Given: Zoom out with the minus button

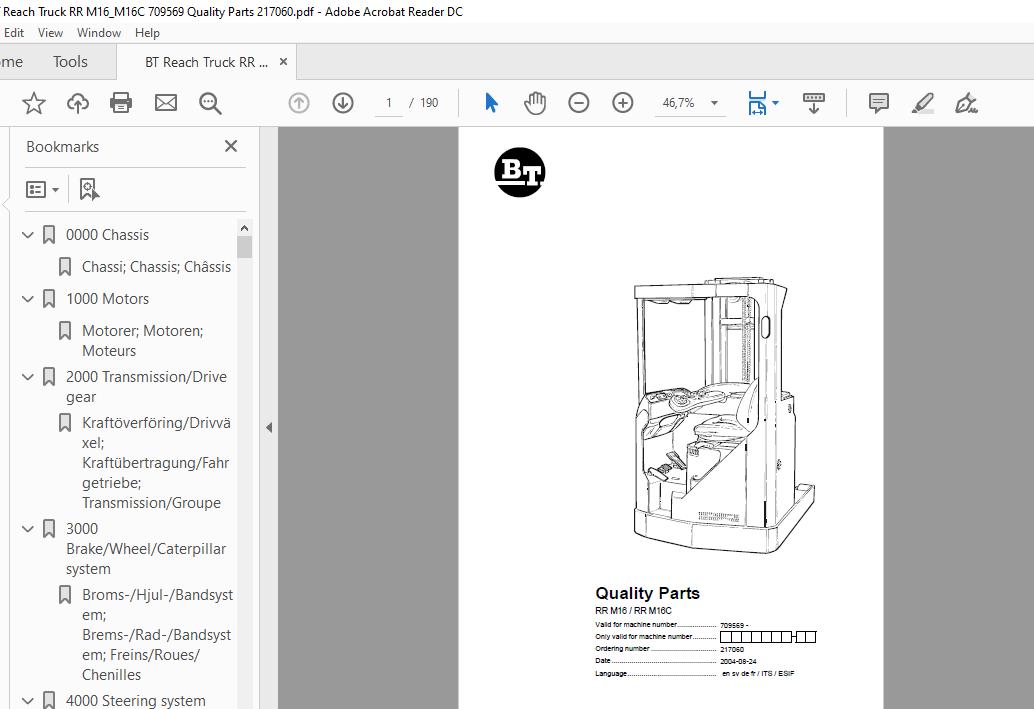Looking at the screenshot, I should 579,103.
